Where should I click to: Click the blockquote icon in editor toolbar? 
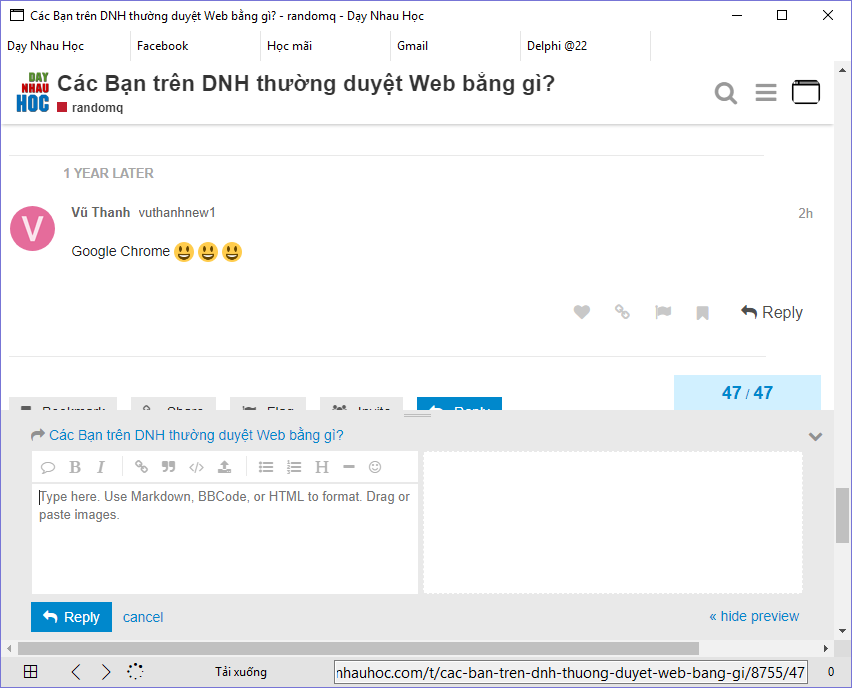click(169, 467)
